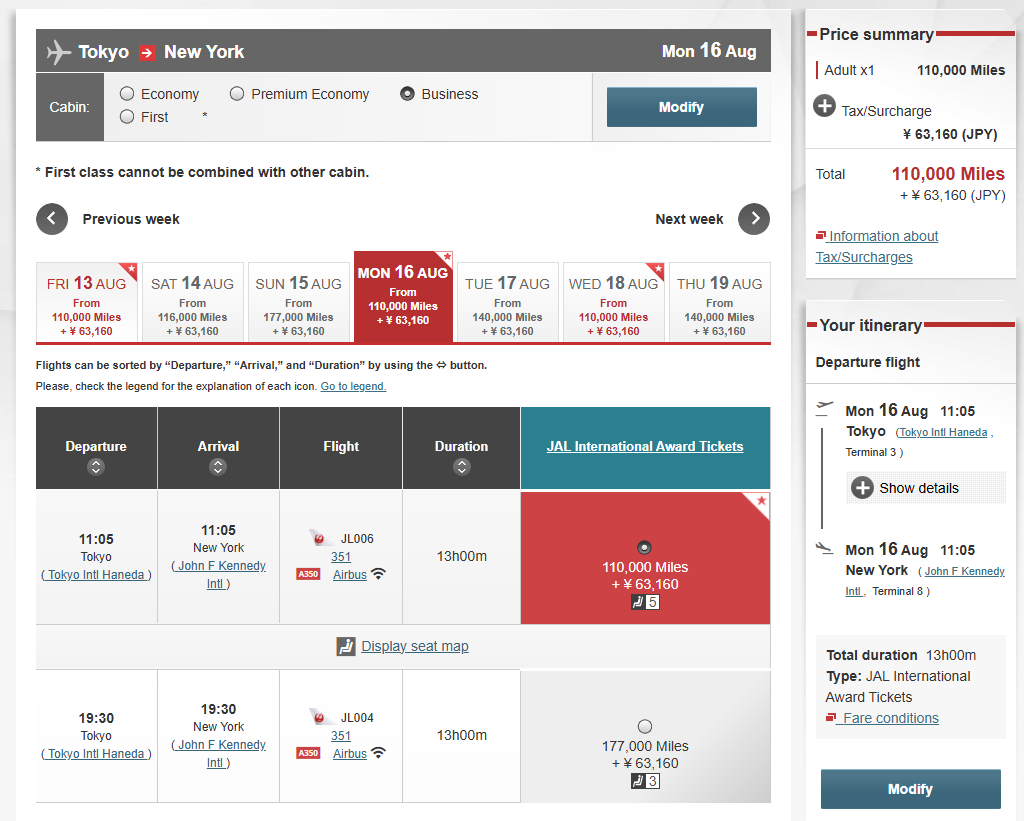
Task: Sort flights by Departure time
Action: [96, 467]
